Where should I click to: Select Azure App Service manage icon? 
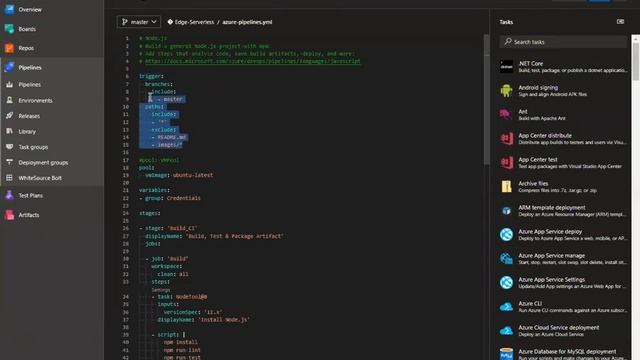coord(507,259)
